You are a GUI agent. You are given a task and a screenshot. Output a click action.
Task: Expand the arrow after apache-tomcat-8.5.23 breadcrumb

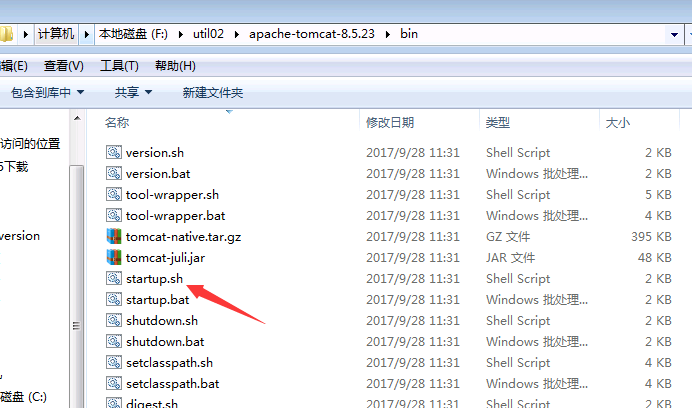coord(388,34)
